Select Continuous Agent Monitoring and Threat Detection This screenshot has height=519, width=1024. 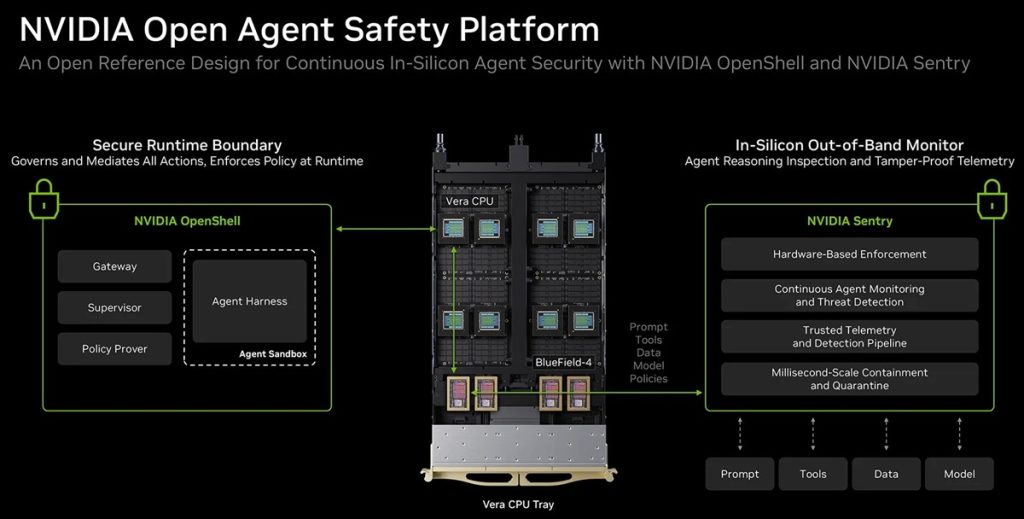pyautogui.click(x=850, y=295)
